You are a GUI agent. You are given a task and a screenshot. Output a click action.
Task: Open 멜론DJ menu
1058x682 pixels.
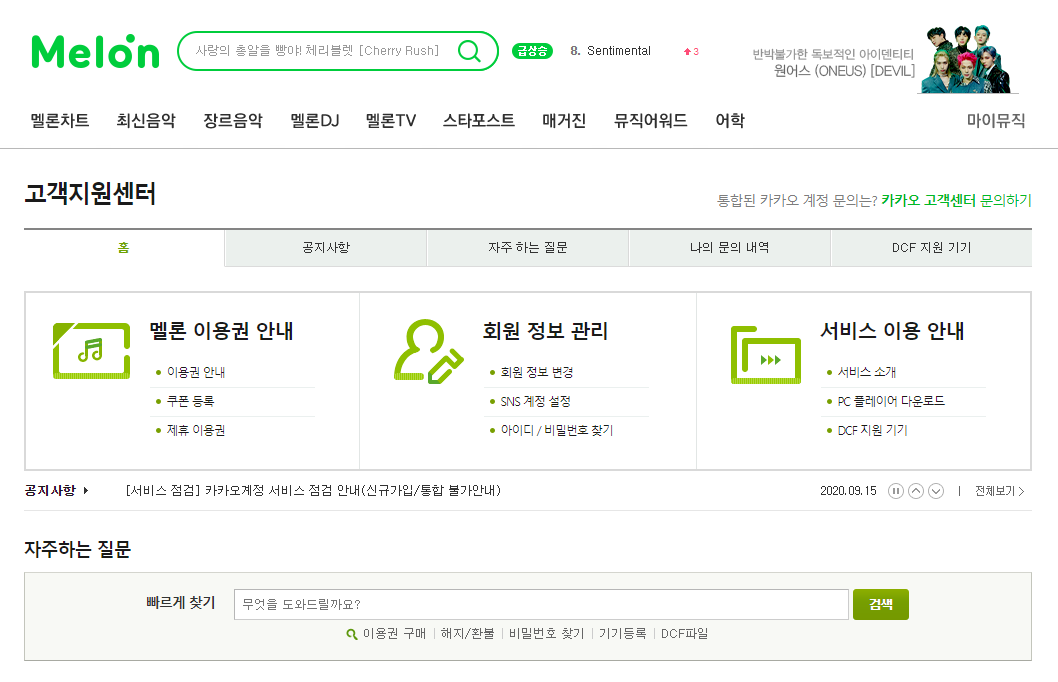click(x=314, y=121)
